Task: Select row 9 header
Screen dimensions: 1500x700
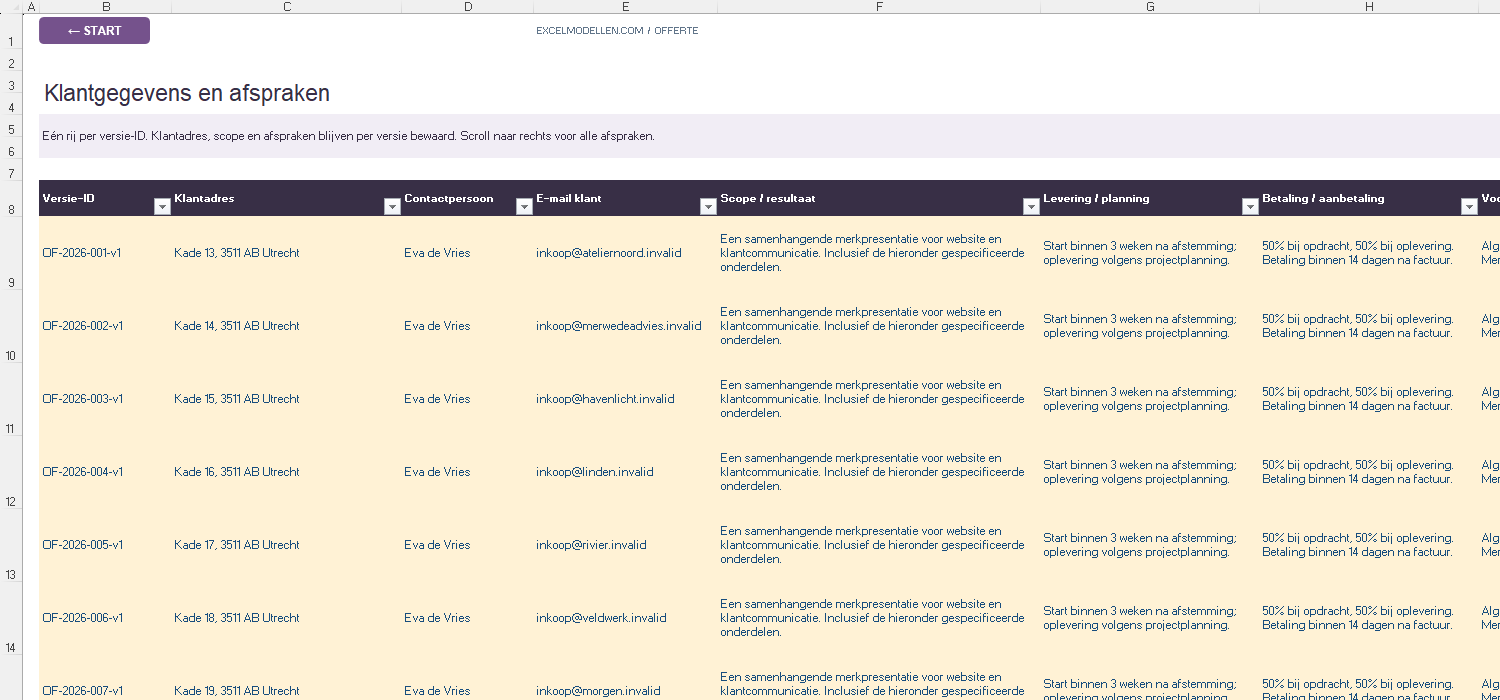Action: 10,253
